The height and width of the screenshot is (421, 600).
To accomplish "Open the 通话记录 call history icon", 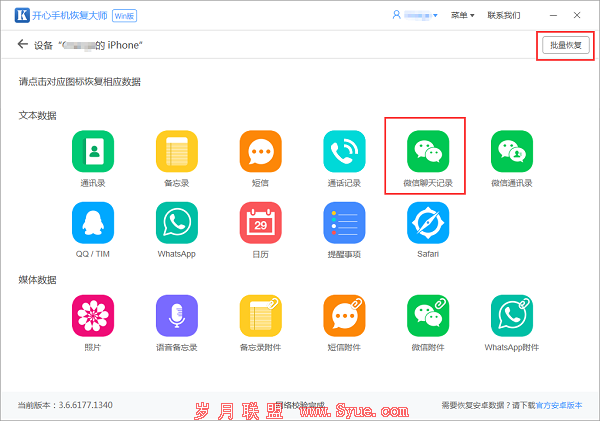I will (344, 152).
